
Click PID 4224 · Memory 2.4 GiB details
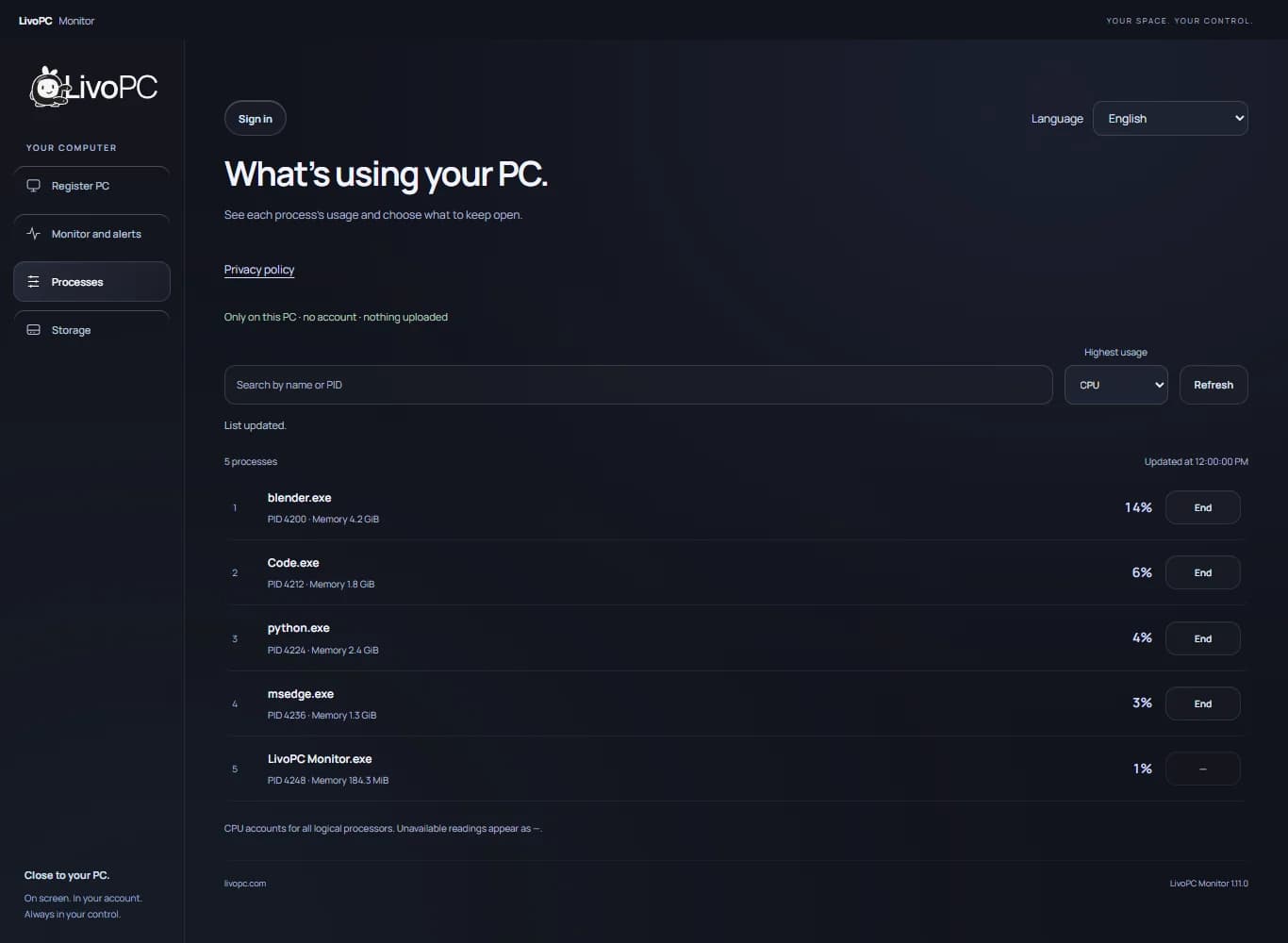tap(323, 650)
